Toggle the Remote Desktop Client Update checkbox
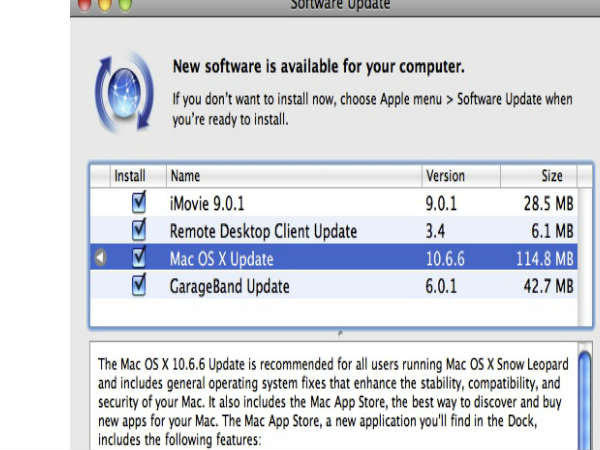Image resolution: width=600 pixels, height=450 pixels. [139, 231]
